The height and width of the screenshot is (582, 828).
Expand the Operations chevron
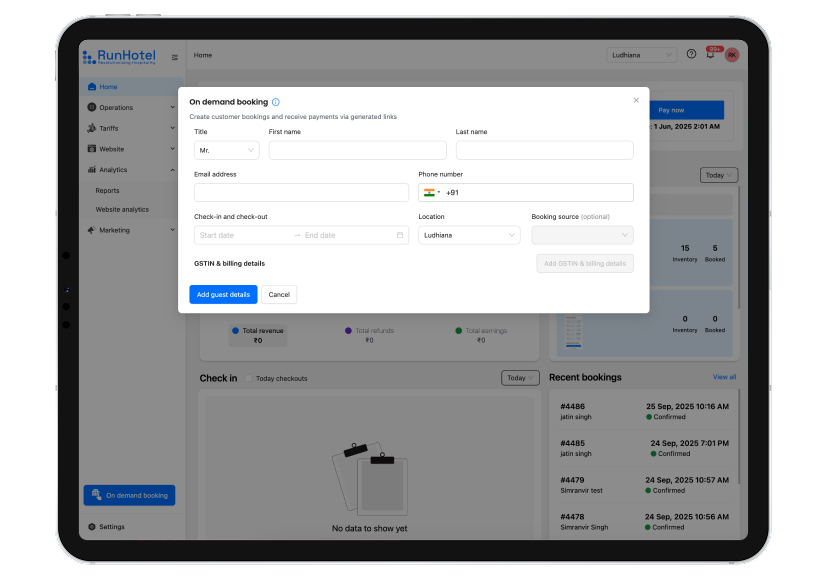173,107
